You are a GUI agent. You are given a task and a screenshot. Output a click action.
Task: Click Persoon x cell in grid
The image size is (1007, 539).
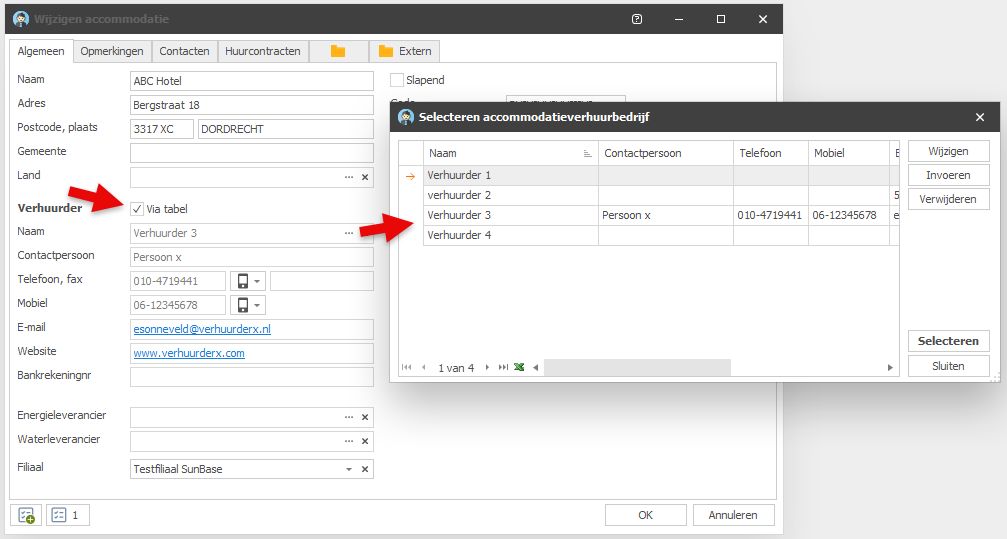(665, 215)
